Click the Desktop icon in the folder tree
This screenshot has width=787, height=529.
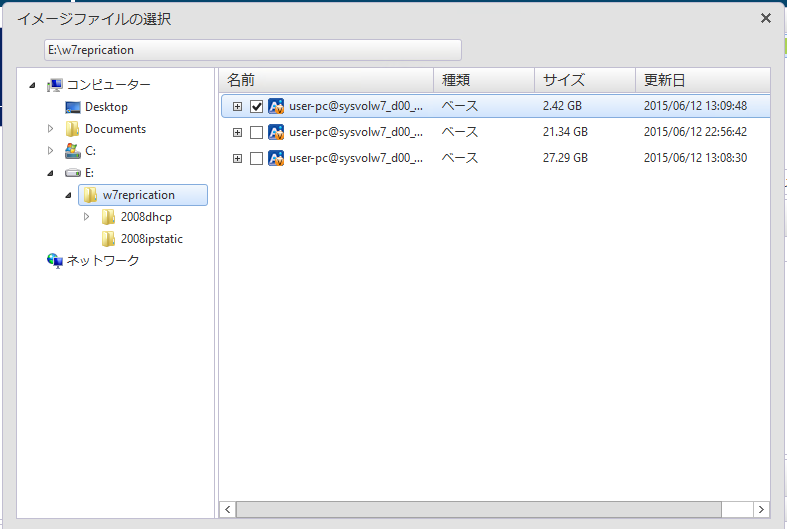click(x=73, y=107)
